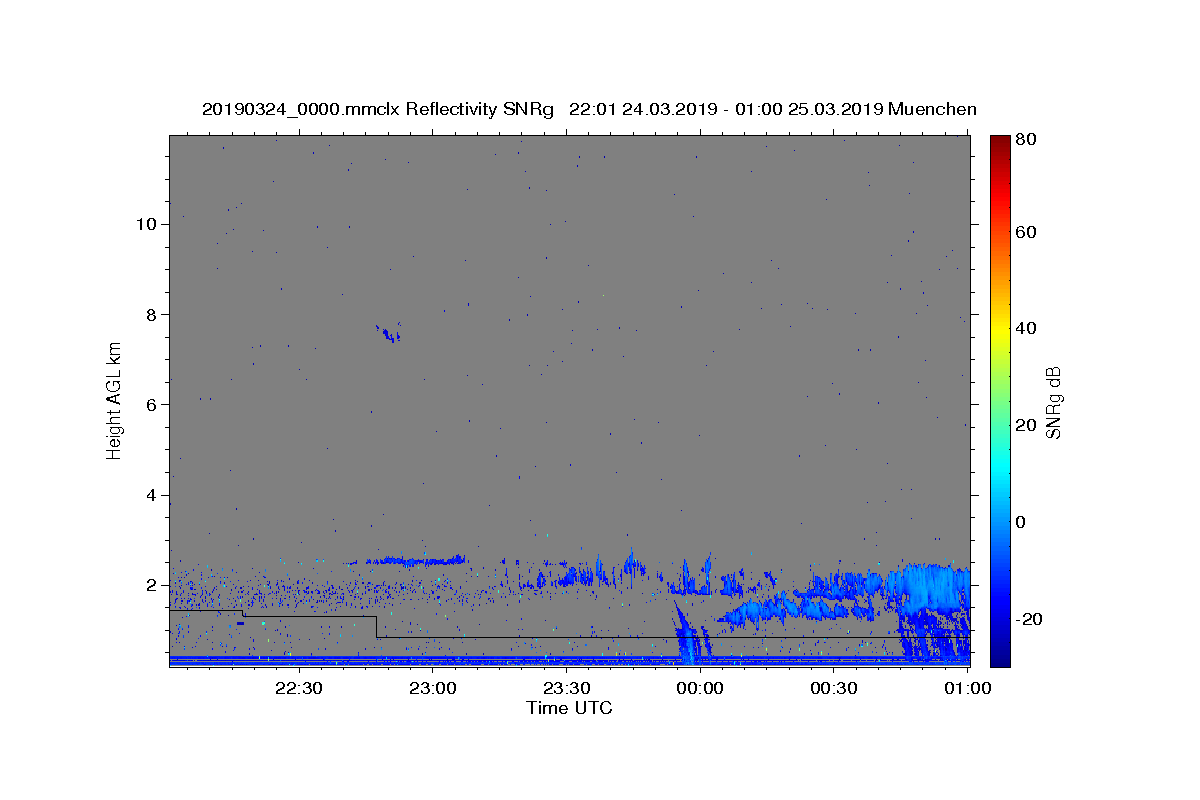The width and height of the screenshot is (1200, 800).
Task: Click the height tick label 2
Action: (150, 585)
